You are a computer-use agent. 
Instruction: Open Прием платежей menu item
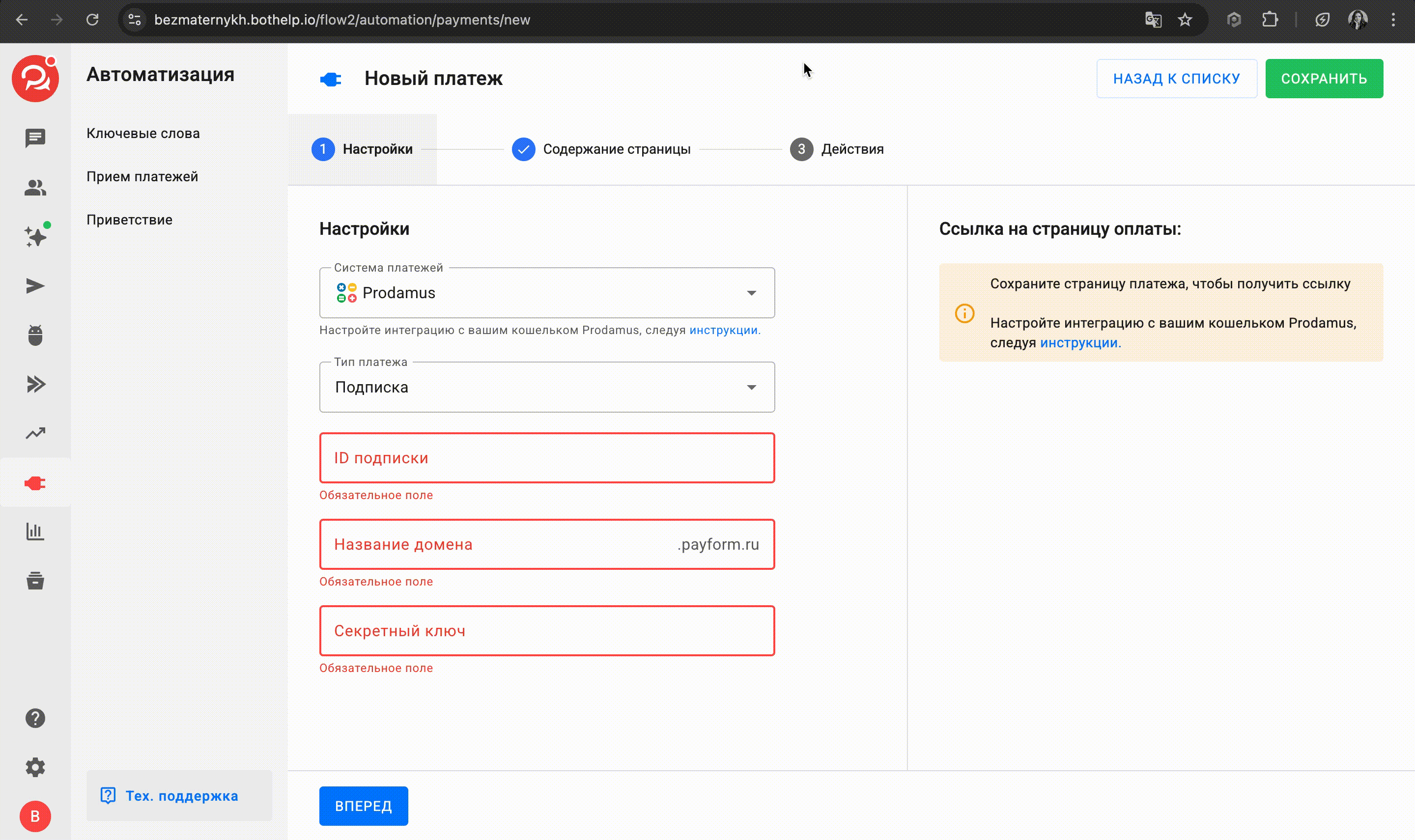pos(142,177)
